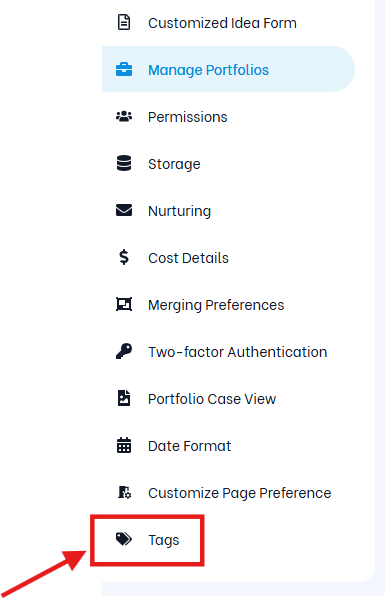This screenshot has height=598, width=385.
Task: Open the Customized Idea Form option
Action: (228, 23)
